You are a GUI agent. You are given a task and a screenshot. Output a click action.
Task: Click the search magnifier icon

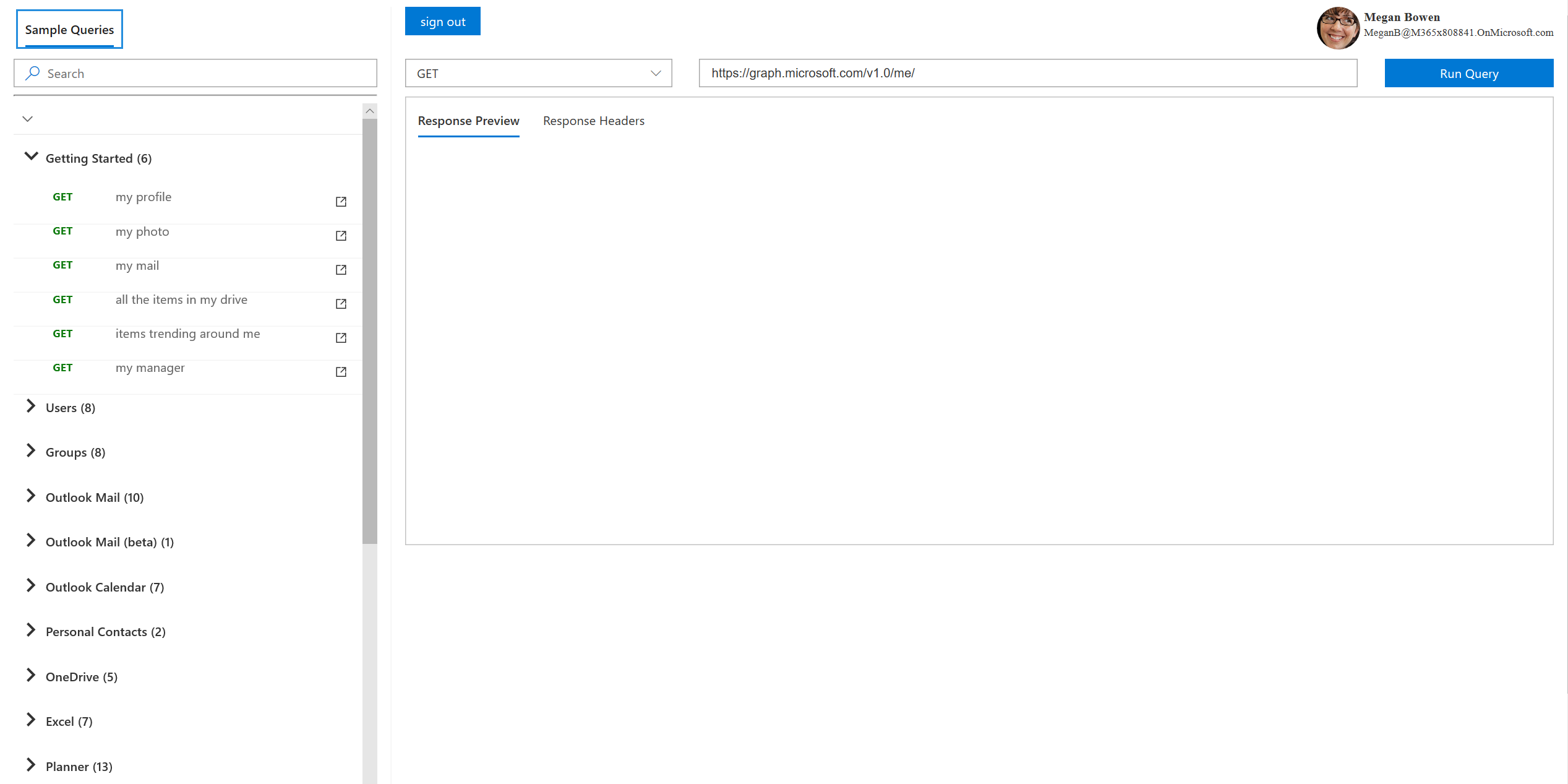pos(32,73)
